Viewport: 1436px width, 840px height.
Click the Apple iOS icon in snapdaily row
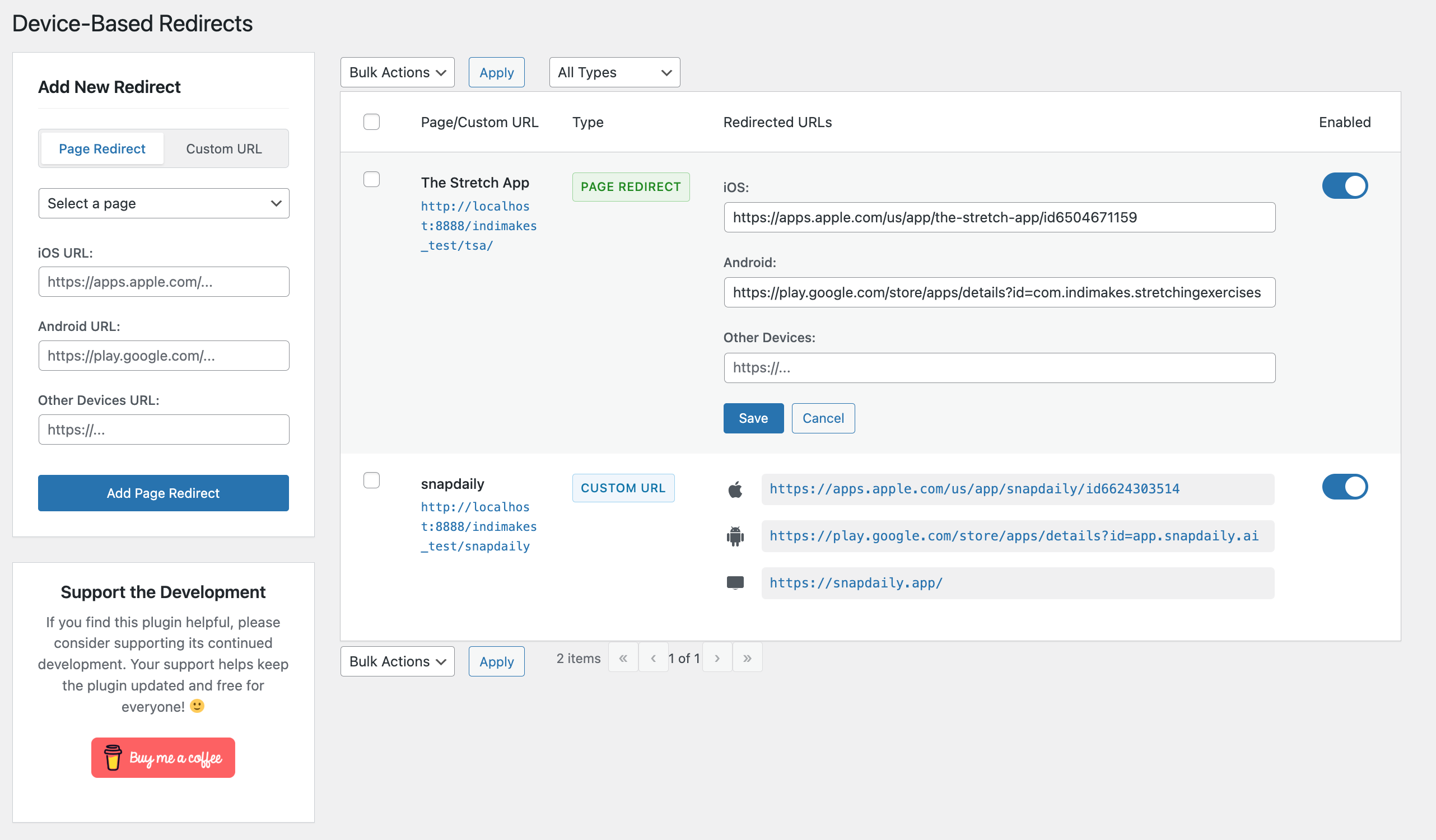[735, 489]
